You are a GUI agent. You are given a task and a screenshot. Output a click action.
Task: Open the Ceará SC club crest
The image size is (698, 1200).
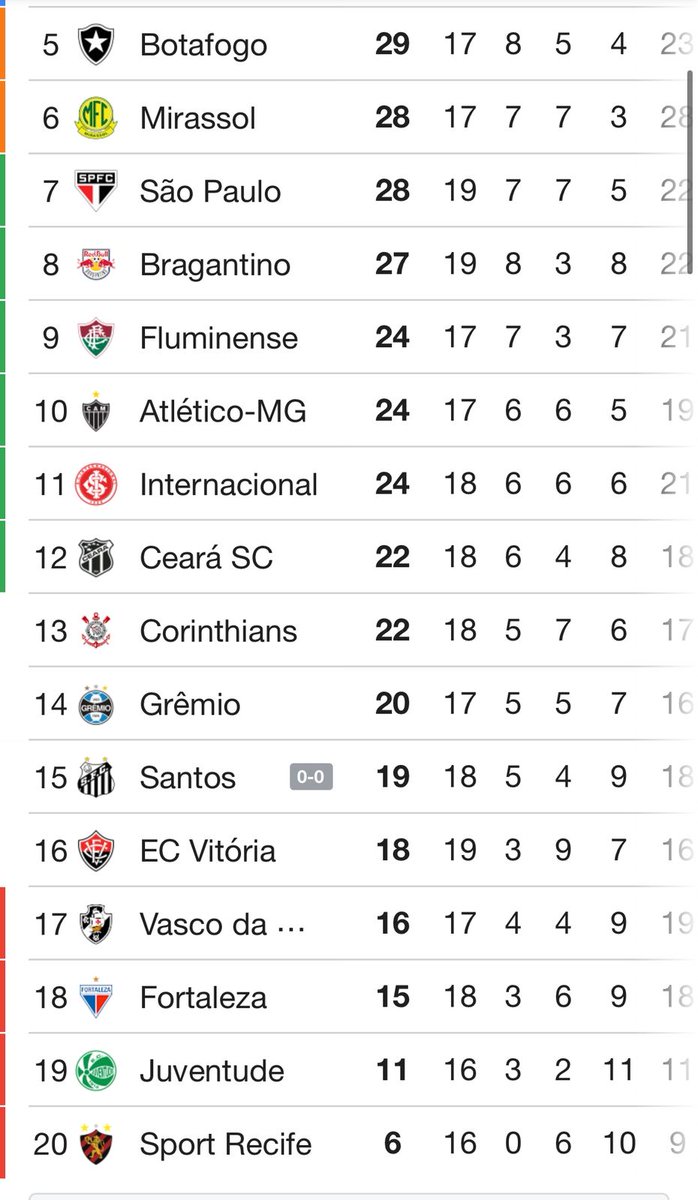96,557
